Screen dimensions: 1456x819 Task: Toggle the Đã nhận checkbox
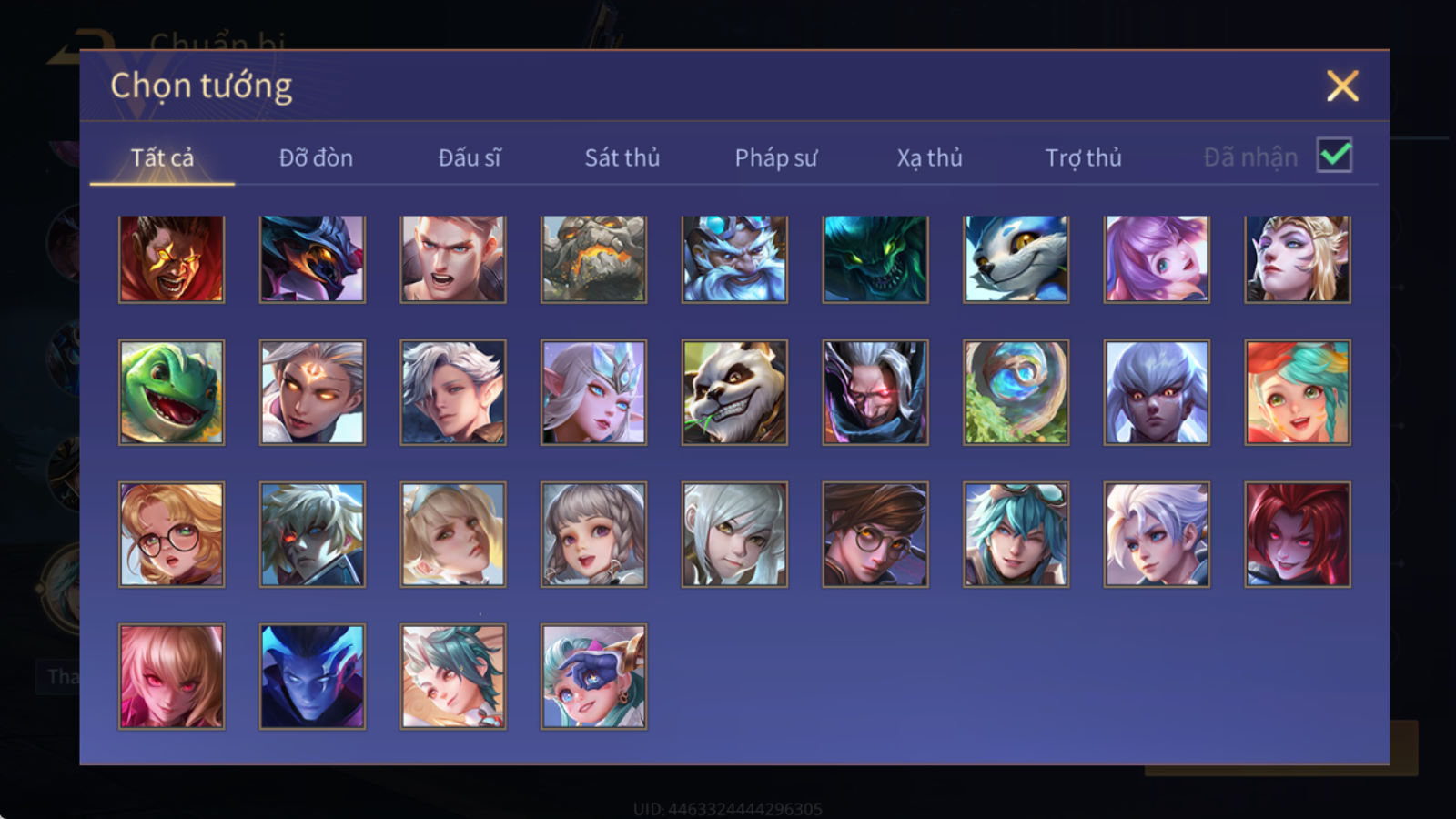pyautogui.click(x=1334, y=156)
